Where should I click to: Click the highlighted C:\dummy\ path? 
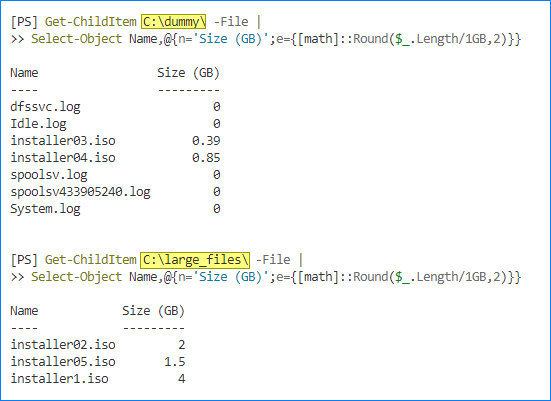click(x=174, y=22)
